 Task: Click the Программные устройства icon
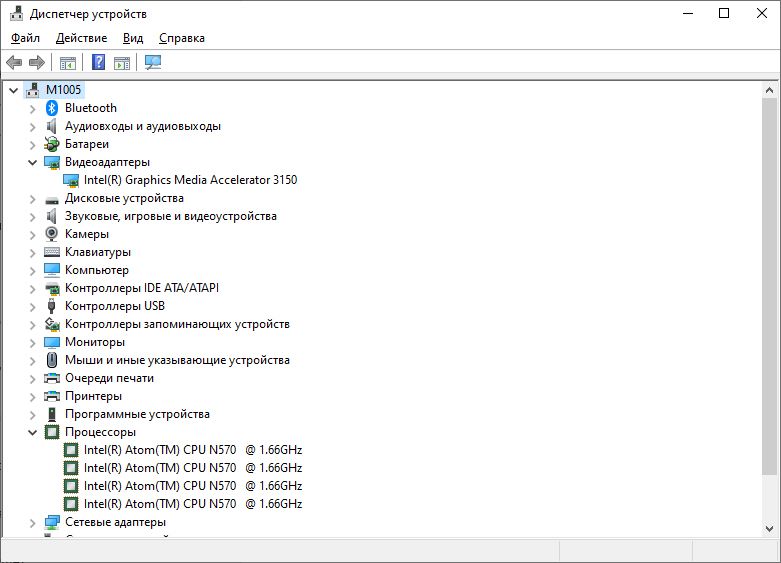(x=52, y=414)
